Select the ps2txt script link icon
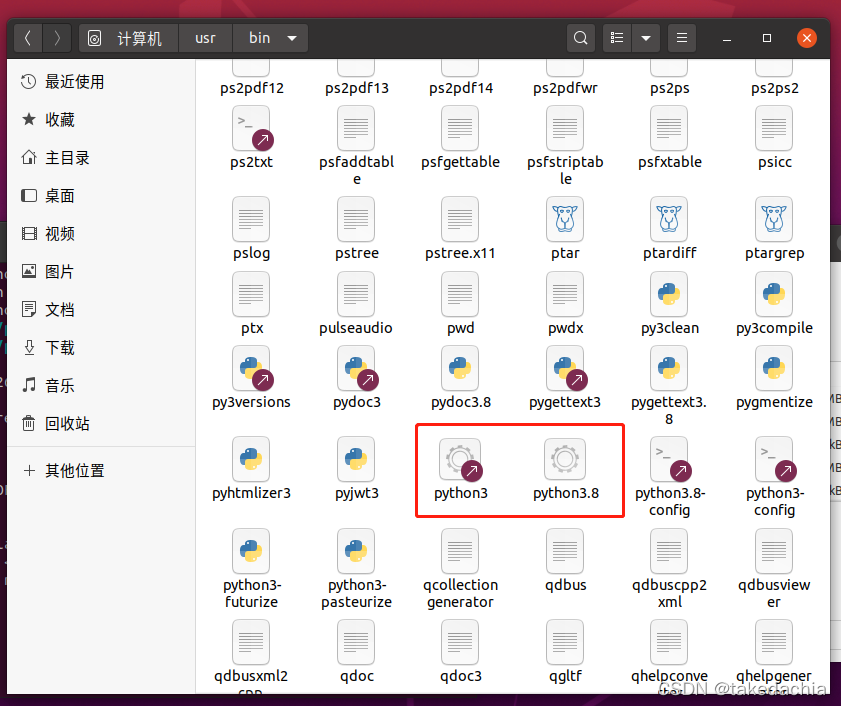 (251, 128)
